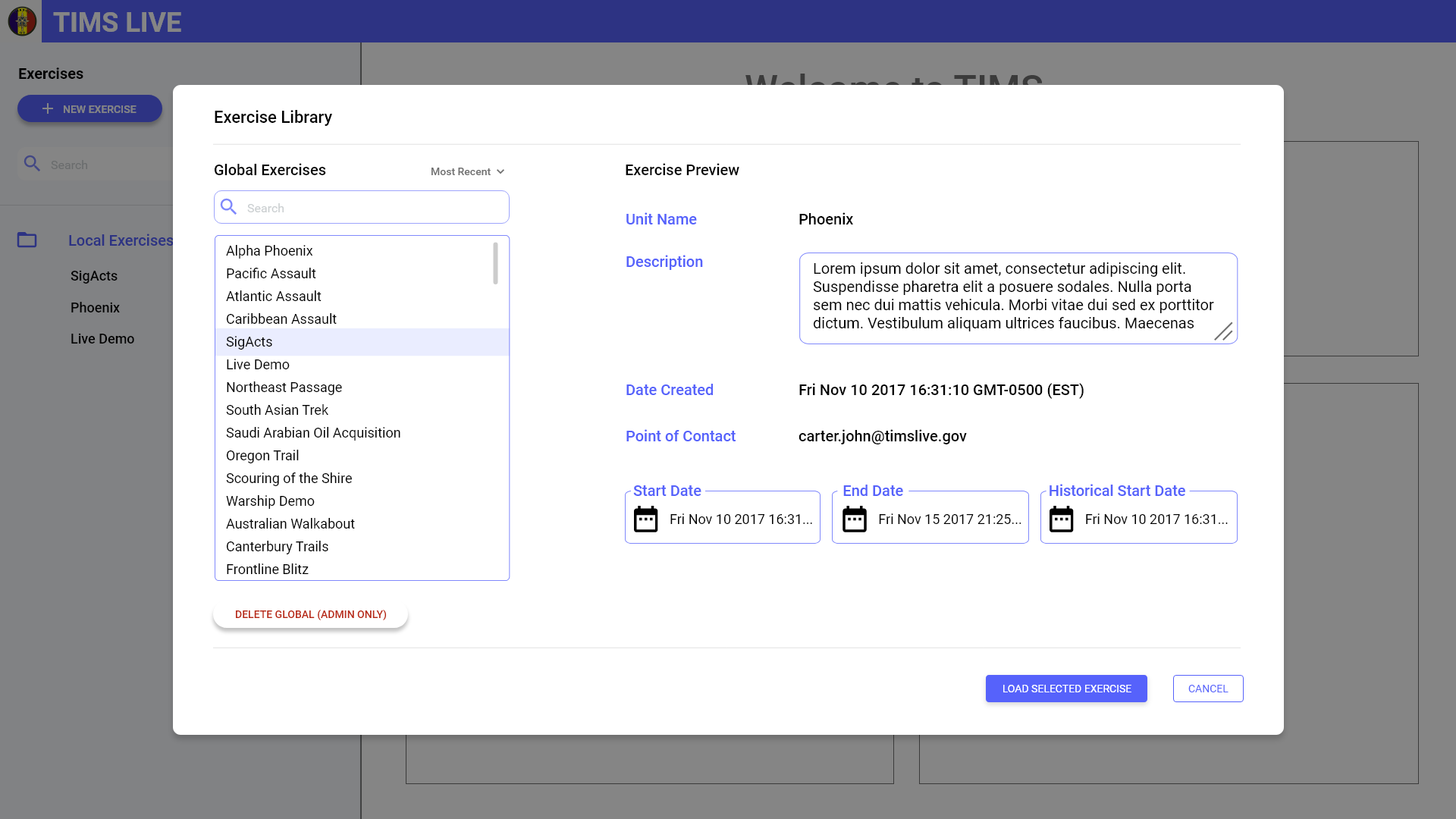Open the Start Date calendar icon
The width and height of the screenshot is (1456, 819).
[645, 519]
